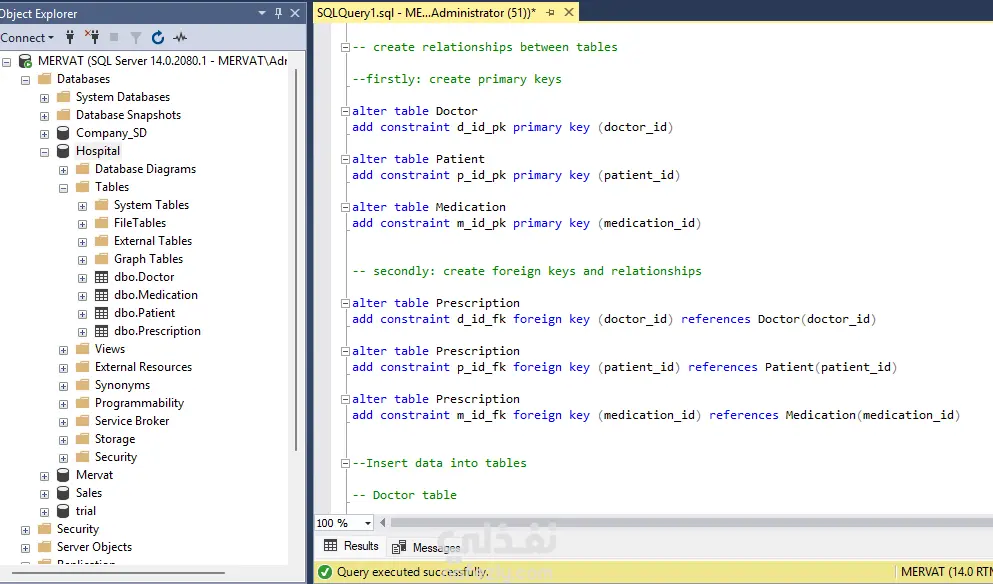Open the 100 % zoom dropdown
993x584 pixels.
tap(368, 523)
